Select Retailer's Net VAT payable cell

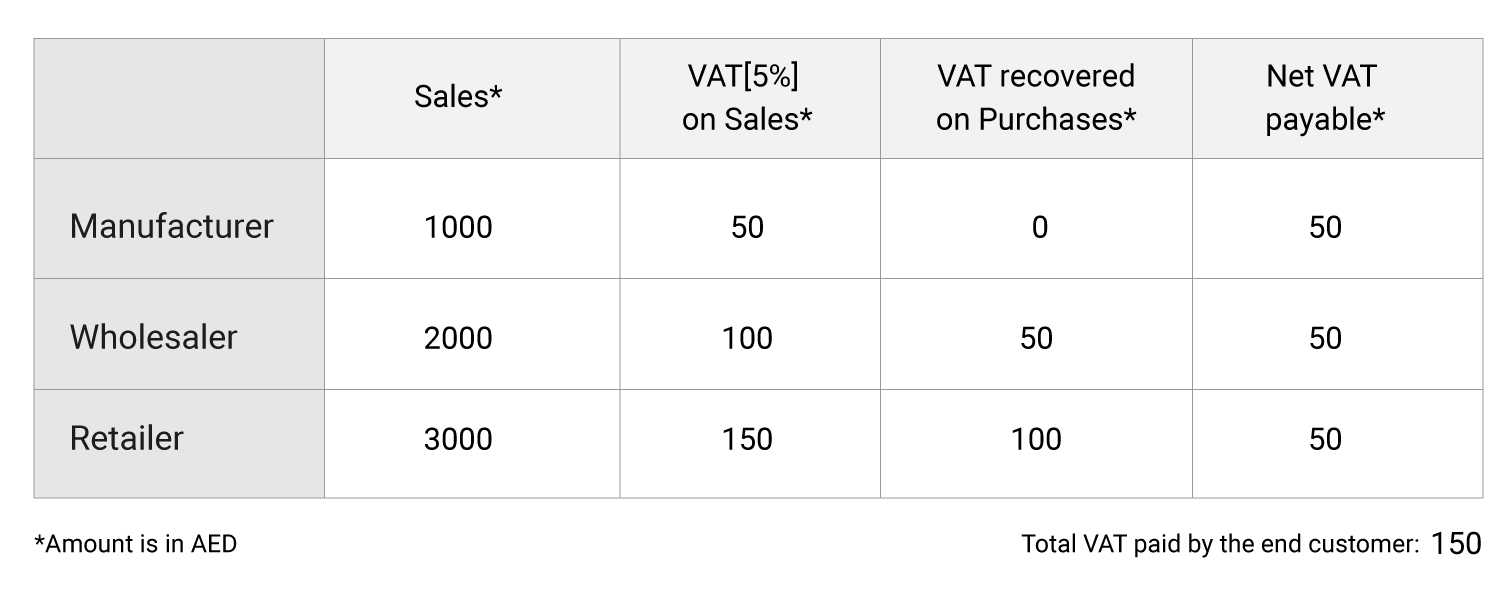point(1325,439)
